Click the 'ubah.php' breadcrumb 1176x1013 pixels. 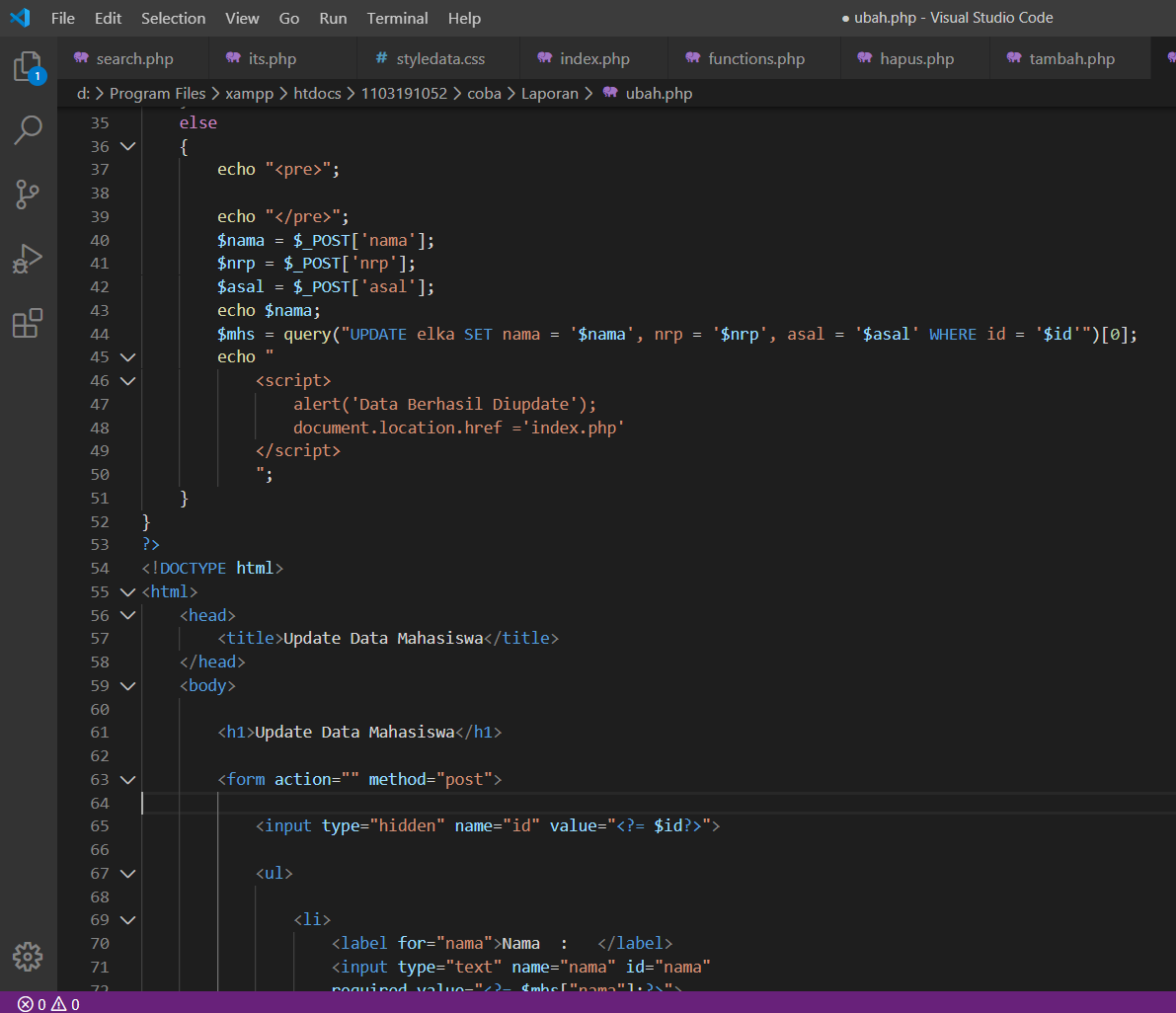[659, 93]
